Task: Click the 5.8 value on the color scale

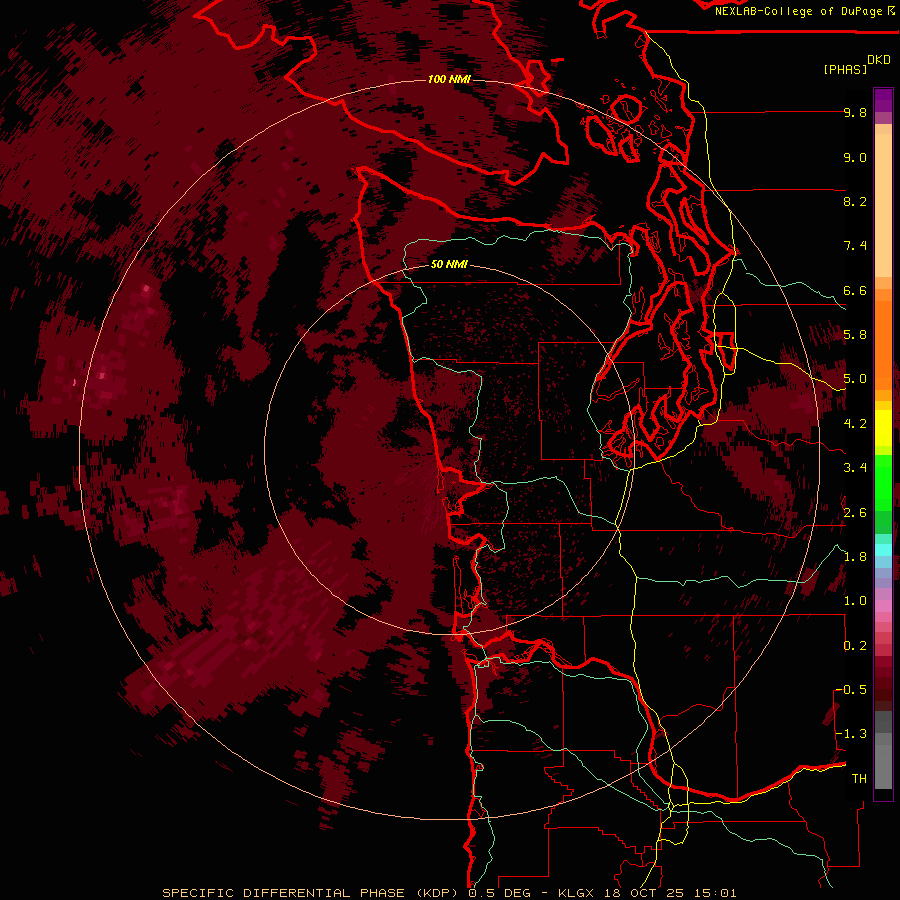Action: (855, 335)
